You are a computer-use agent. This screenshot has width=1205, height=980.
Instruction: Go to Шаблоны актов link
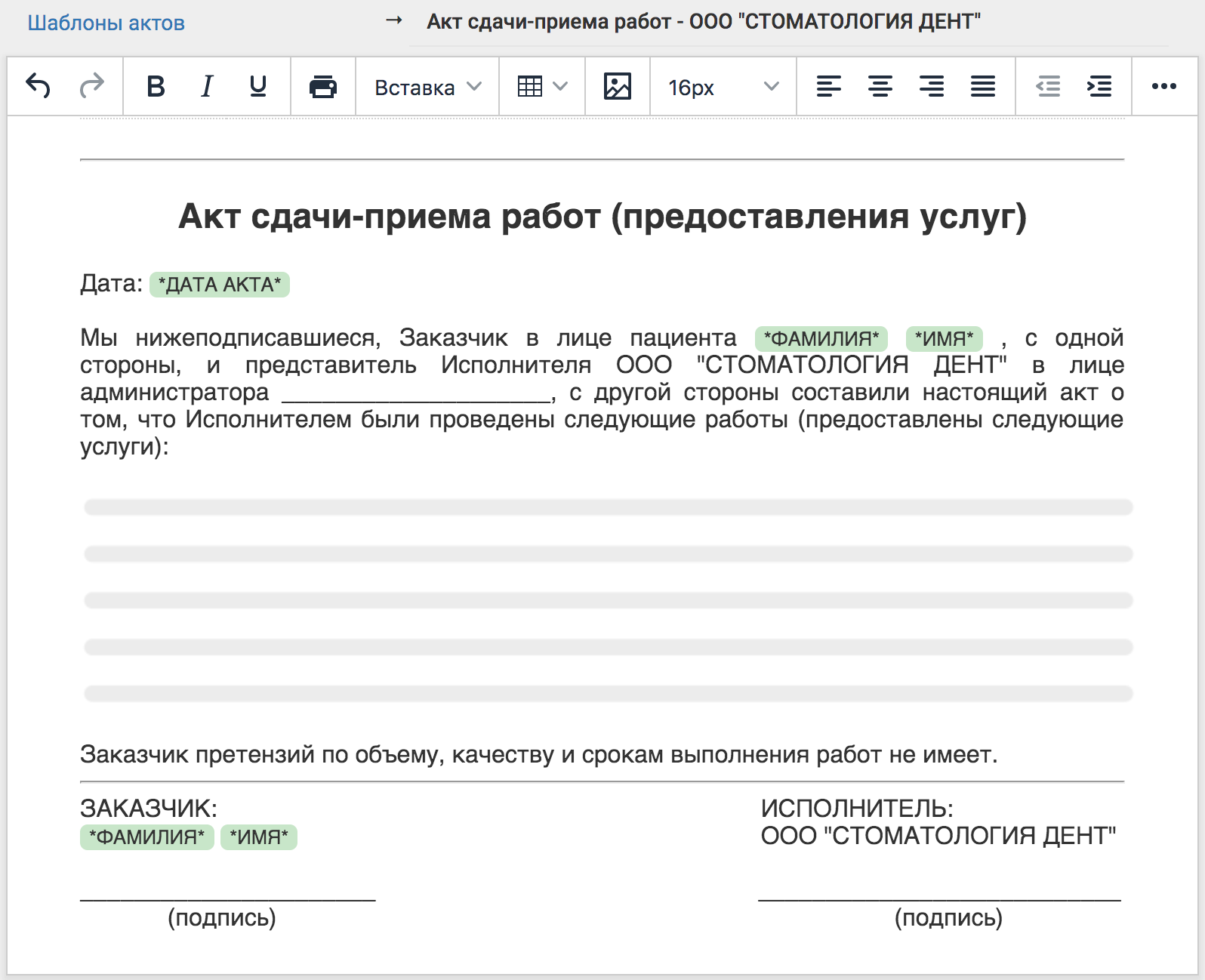point(106,23)
